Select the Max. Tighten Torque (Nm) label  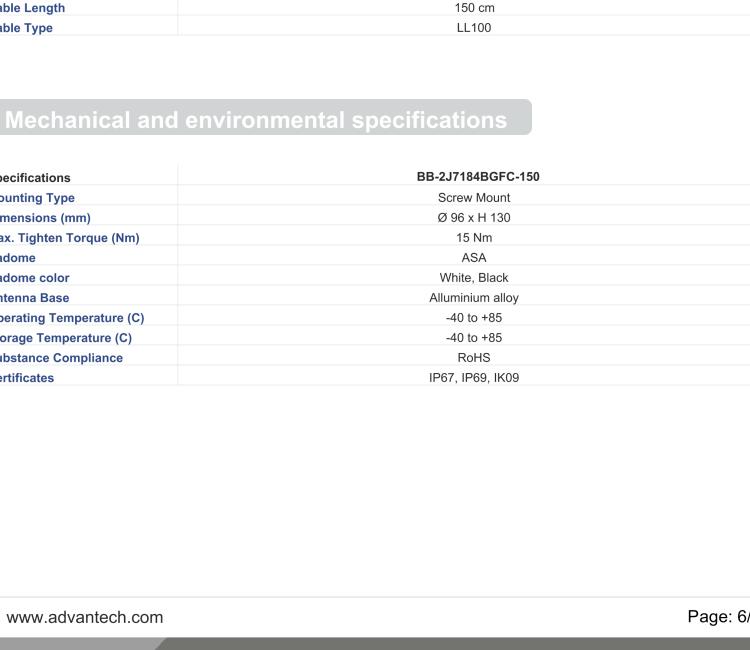pos(69,237)
